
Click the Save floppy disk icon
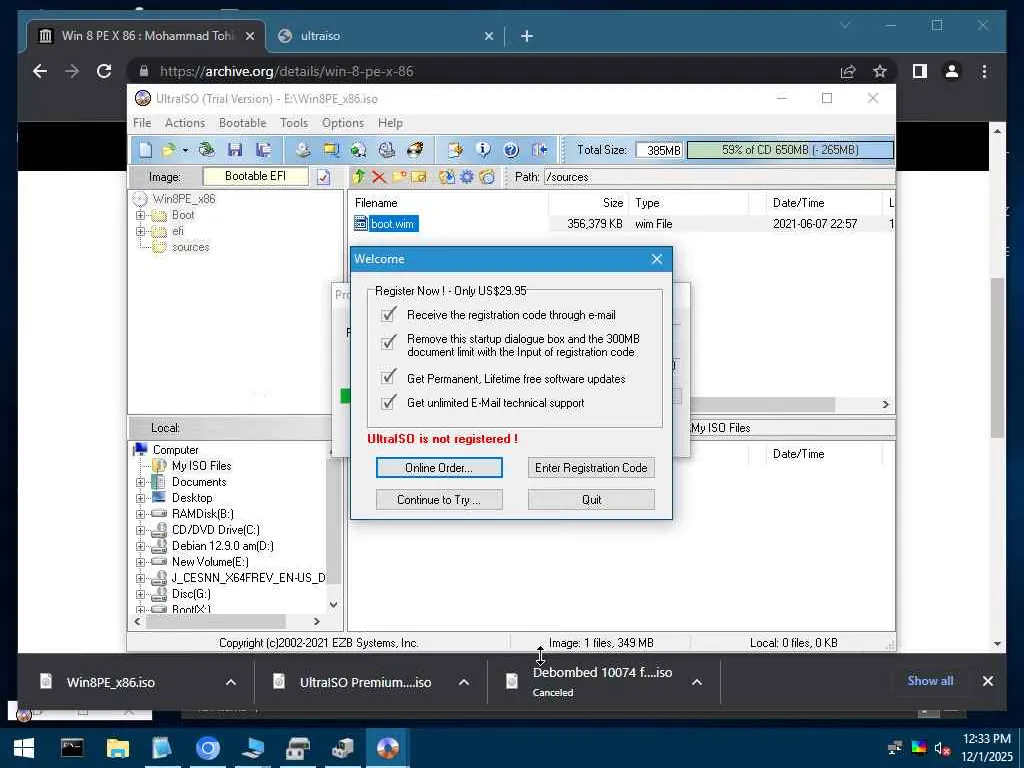[x=235, y=150]
